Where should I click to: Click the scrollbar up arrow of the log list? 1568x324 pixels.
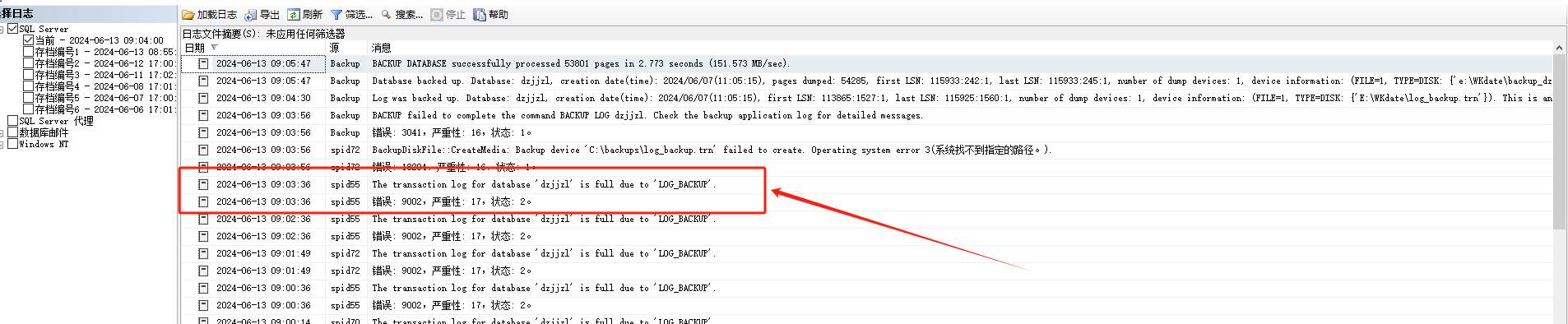point(1559,49)
